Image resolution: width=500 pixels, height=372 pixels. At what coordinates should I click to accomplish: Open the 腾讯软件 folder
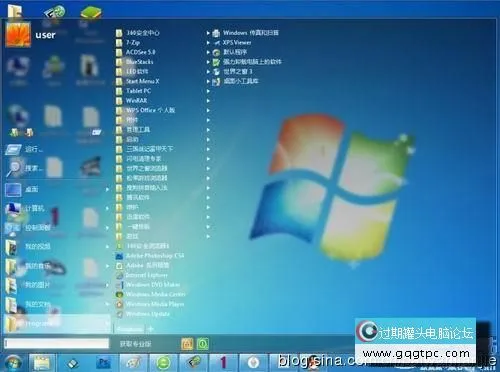click(133, 197)
